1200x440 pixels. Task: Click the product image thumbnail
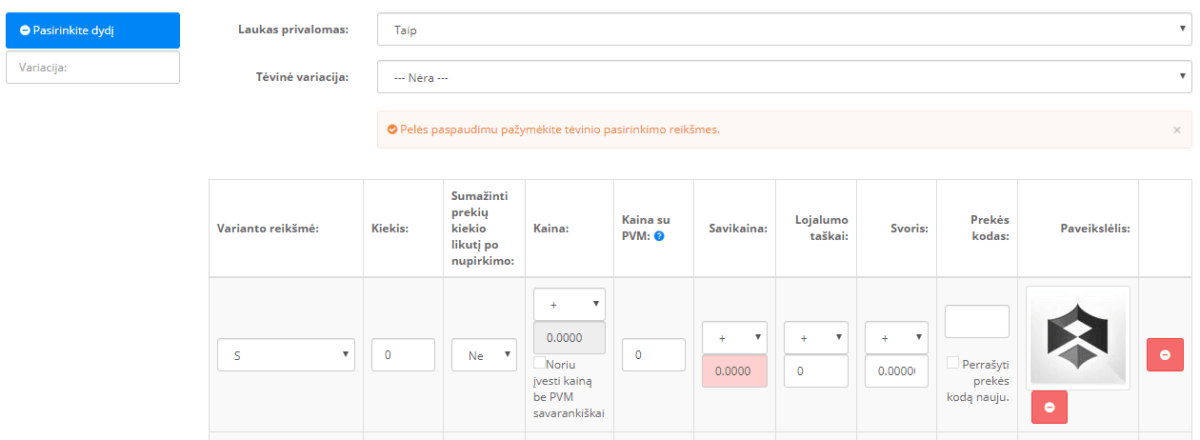[x=1078, y=338]
